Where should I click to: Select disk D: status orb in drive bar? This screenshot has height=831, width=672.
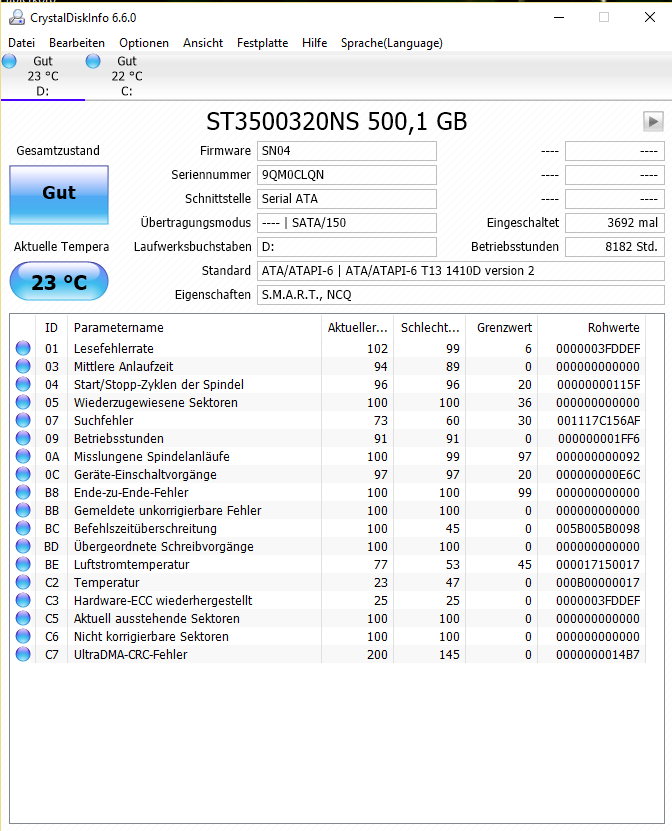[9, 61]
